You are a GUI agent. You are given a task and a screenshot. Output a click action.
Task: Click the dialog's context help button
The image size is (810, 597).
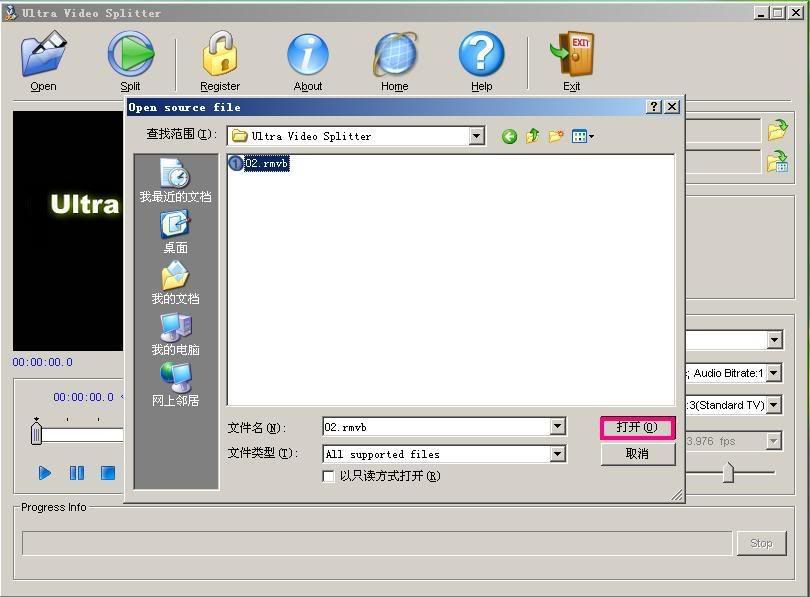(x=654, y=107)
